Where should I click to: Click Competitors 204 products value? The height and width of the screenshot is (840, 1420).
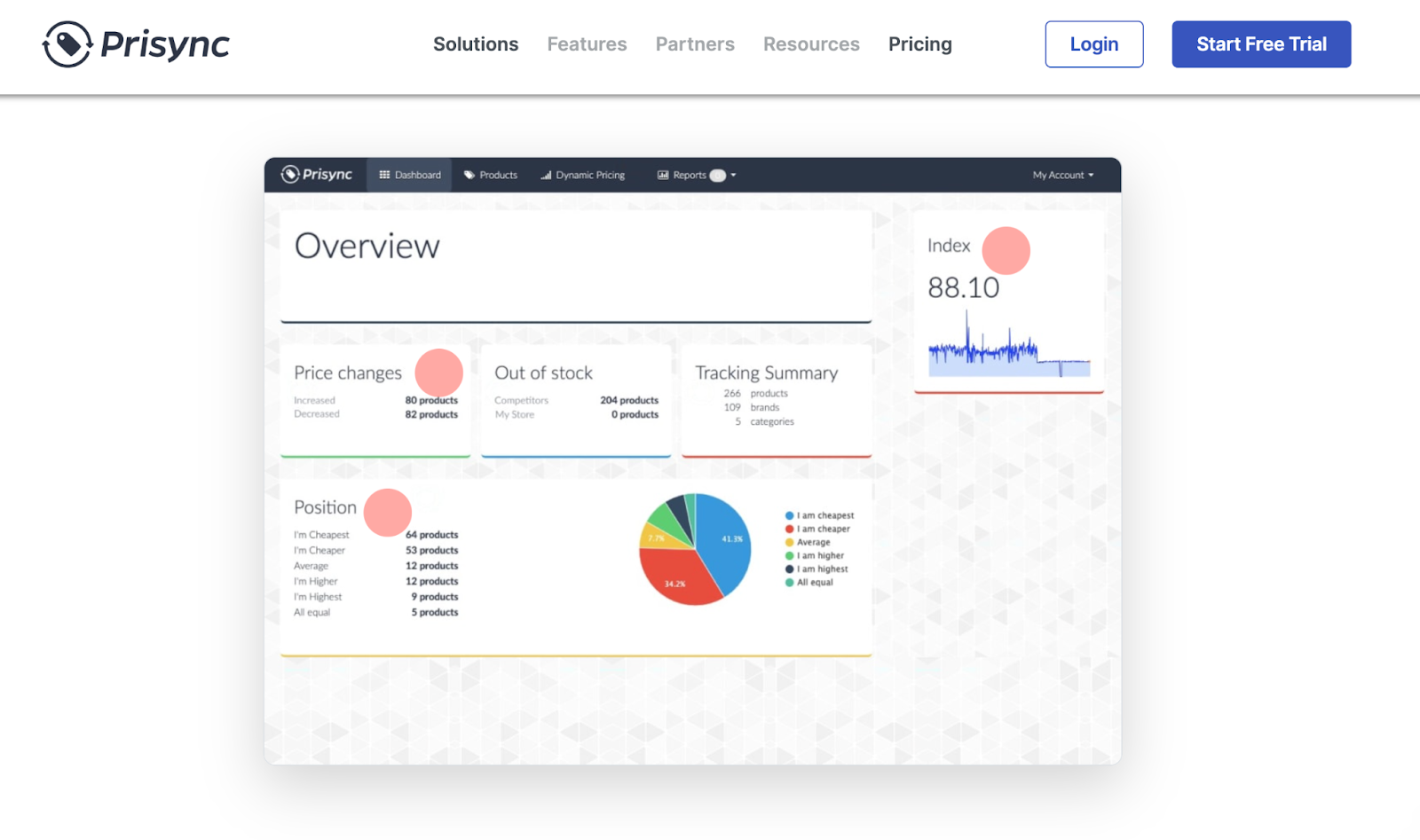(x=629, y=400)
